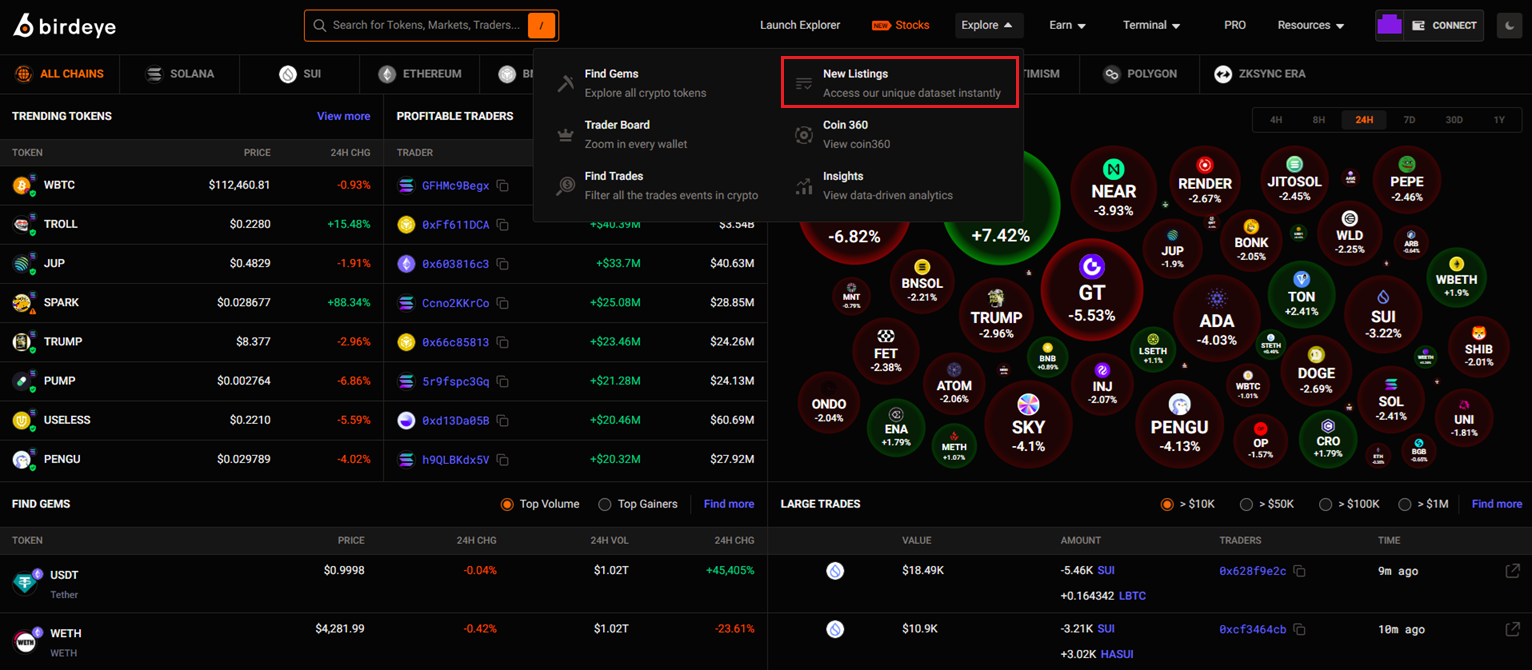Open trade details for 9m ago trade
The image size is (1532, 670).
click(x=1512, y=571)
